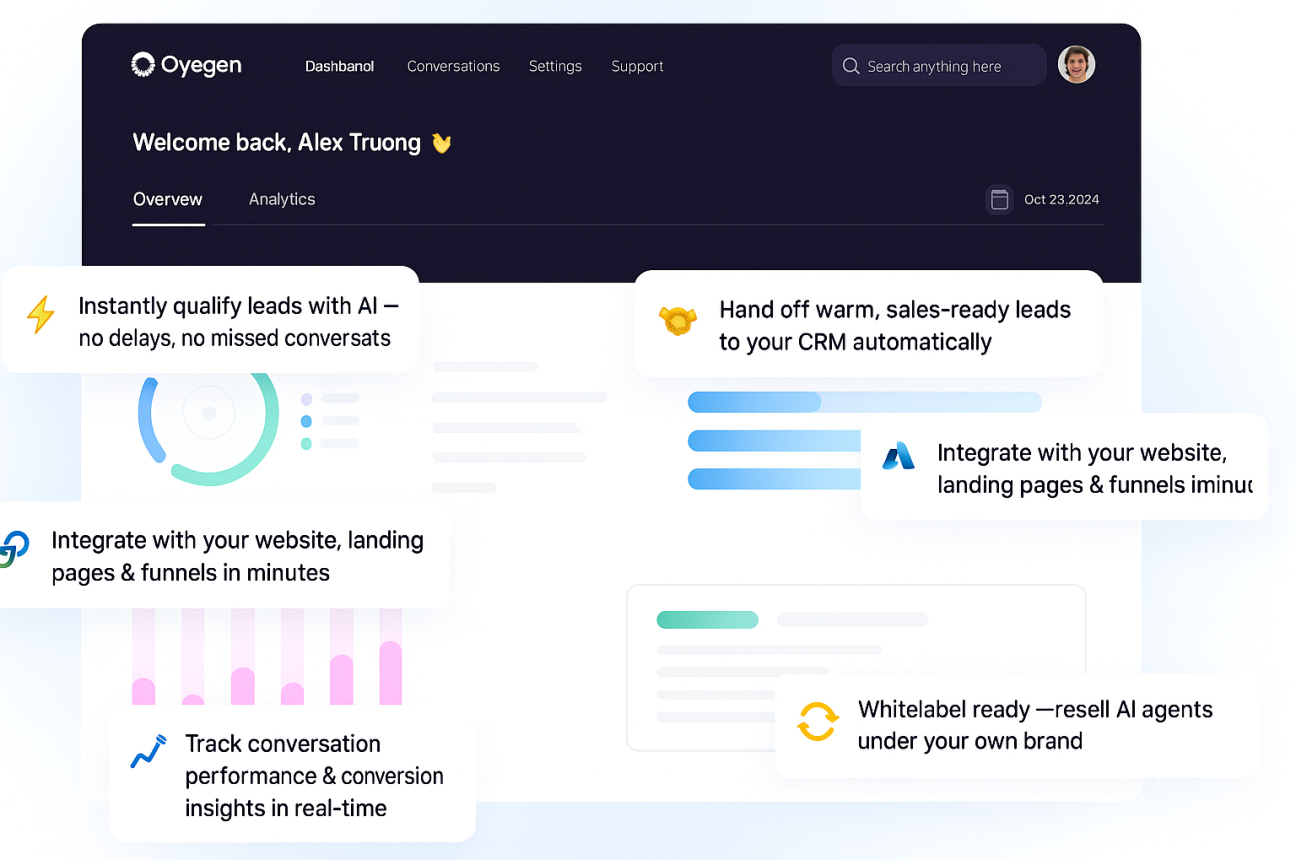Open the Dashboard menu item
Image resolution: width=1296 pixels, height=860 pixels.
click(x=339, y=66)
